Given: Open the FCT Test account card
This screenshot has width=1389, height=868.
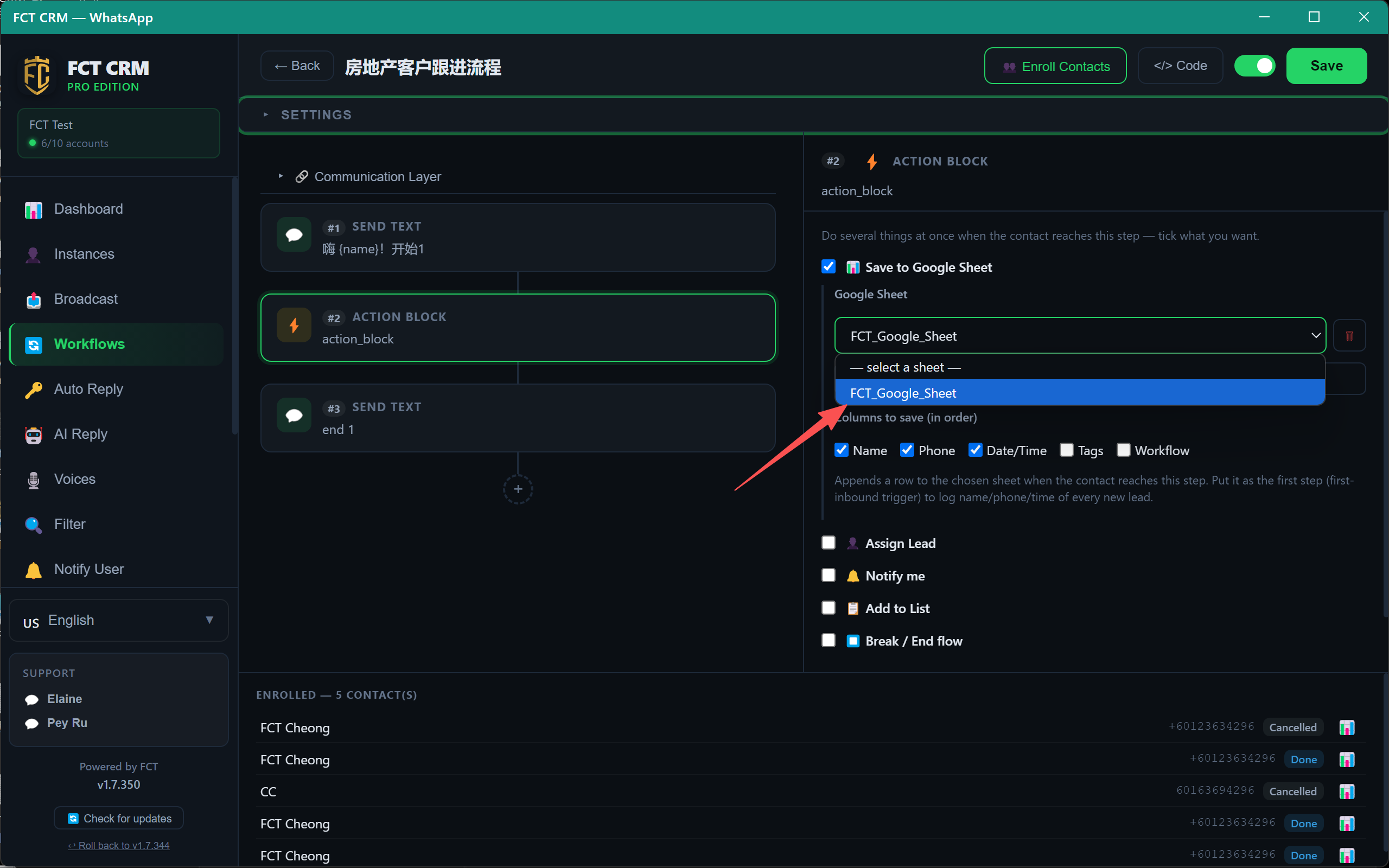Looking at the screenshot, I should coord(119,133).
